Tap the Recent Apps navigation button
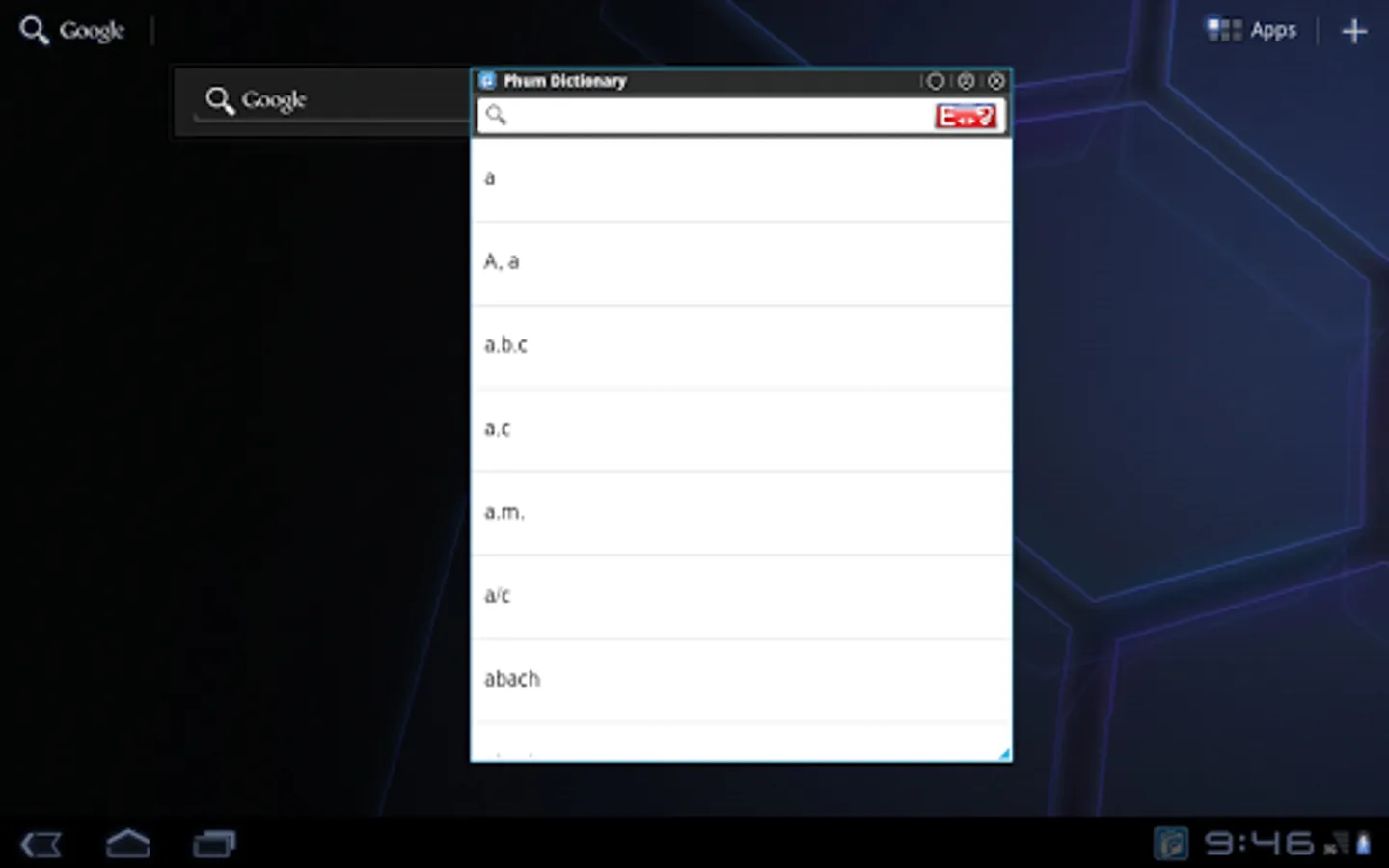This screenshot has height=868, width=1389. click(x=214, y=845)
